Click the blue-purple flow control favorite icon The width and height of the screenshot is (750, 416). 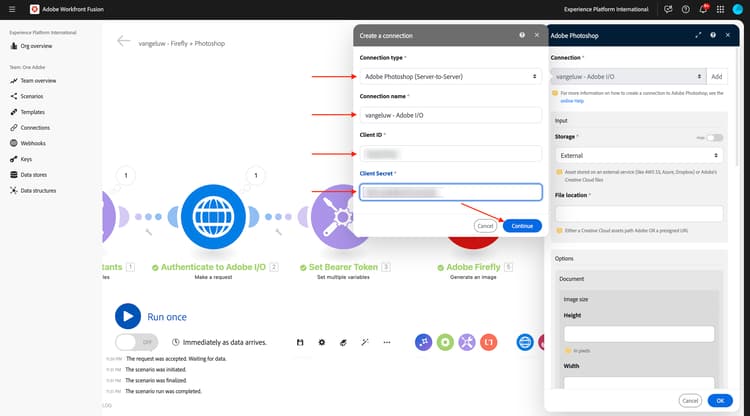click(x=423, y=342)
